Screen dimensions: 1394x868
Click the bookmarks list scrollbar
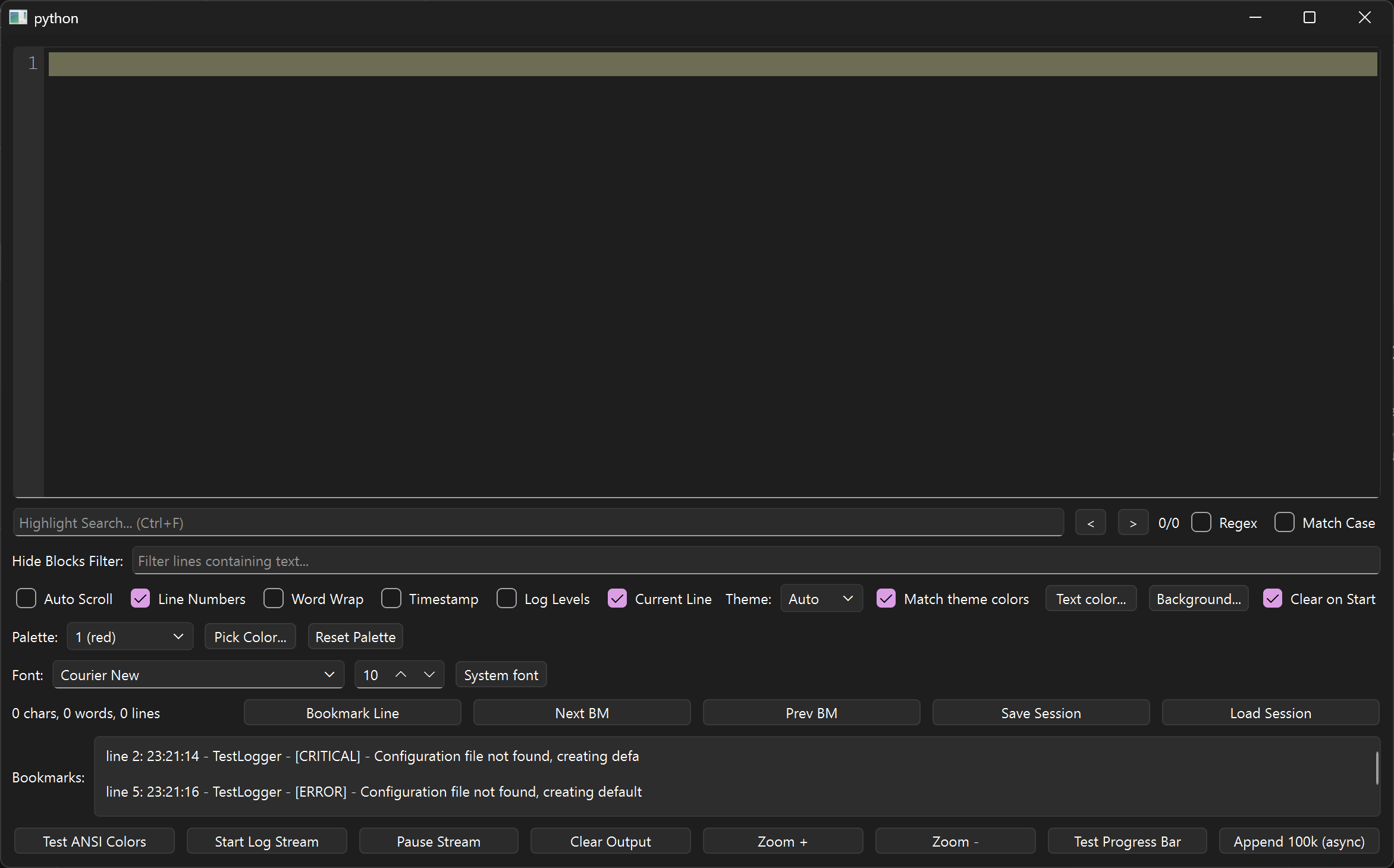point(1377,768)
